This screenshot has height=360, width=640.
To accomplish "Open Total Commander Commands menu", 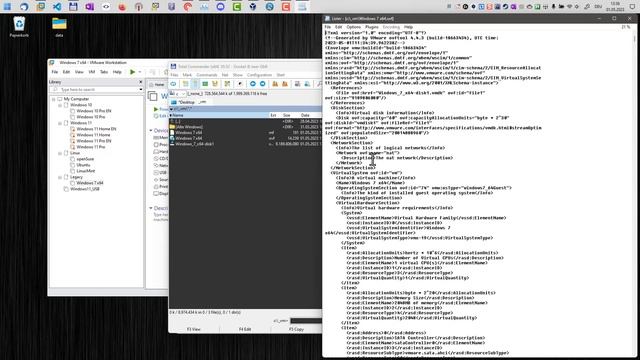I will point(207,75).
